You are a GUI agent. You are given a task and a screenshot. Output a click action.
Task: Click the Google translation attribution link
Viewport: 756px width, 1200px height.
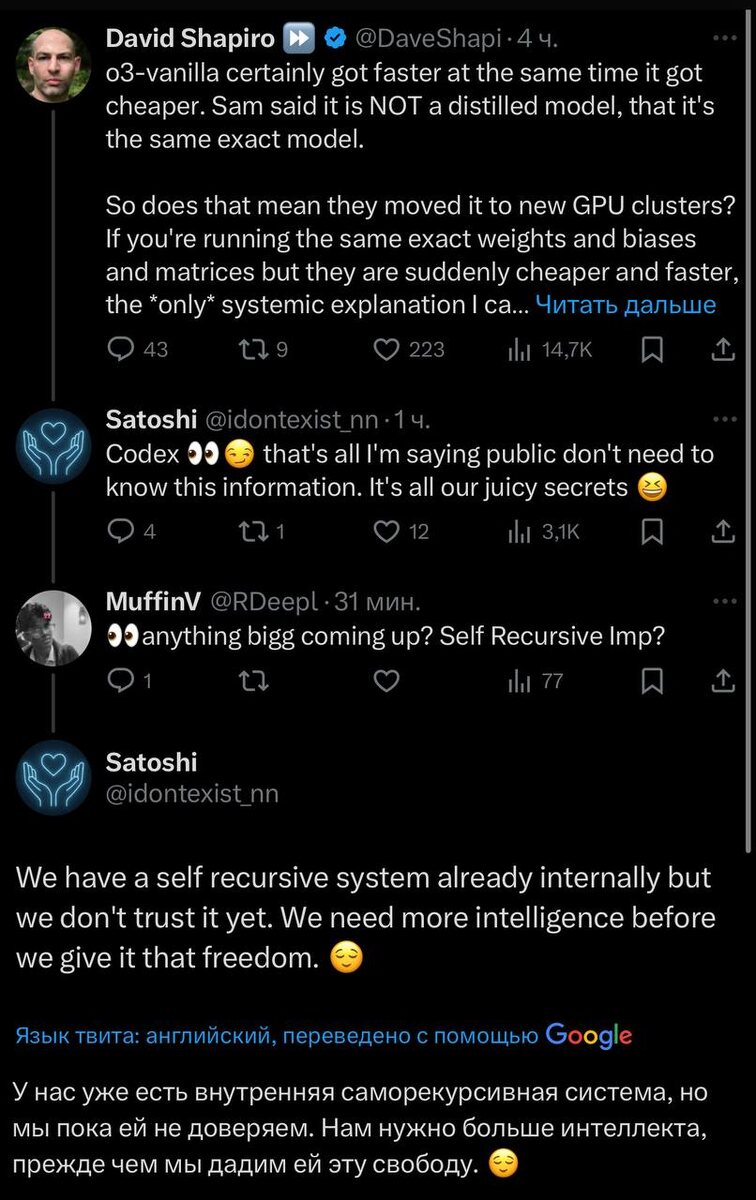coord(589,1035)
